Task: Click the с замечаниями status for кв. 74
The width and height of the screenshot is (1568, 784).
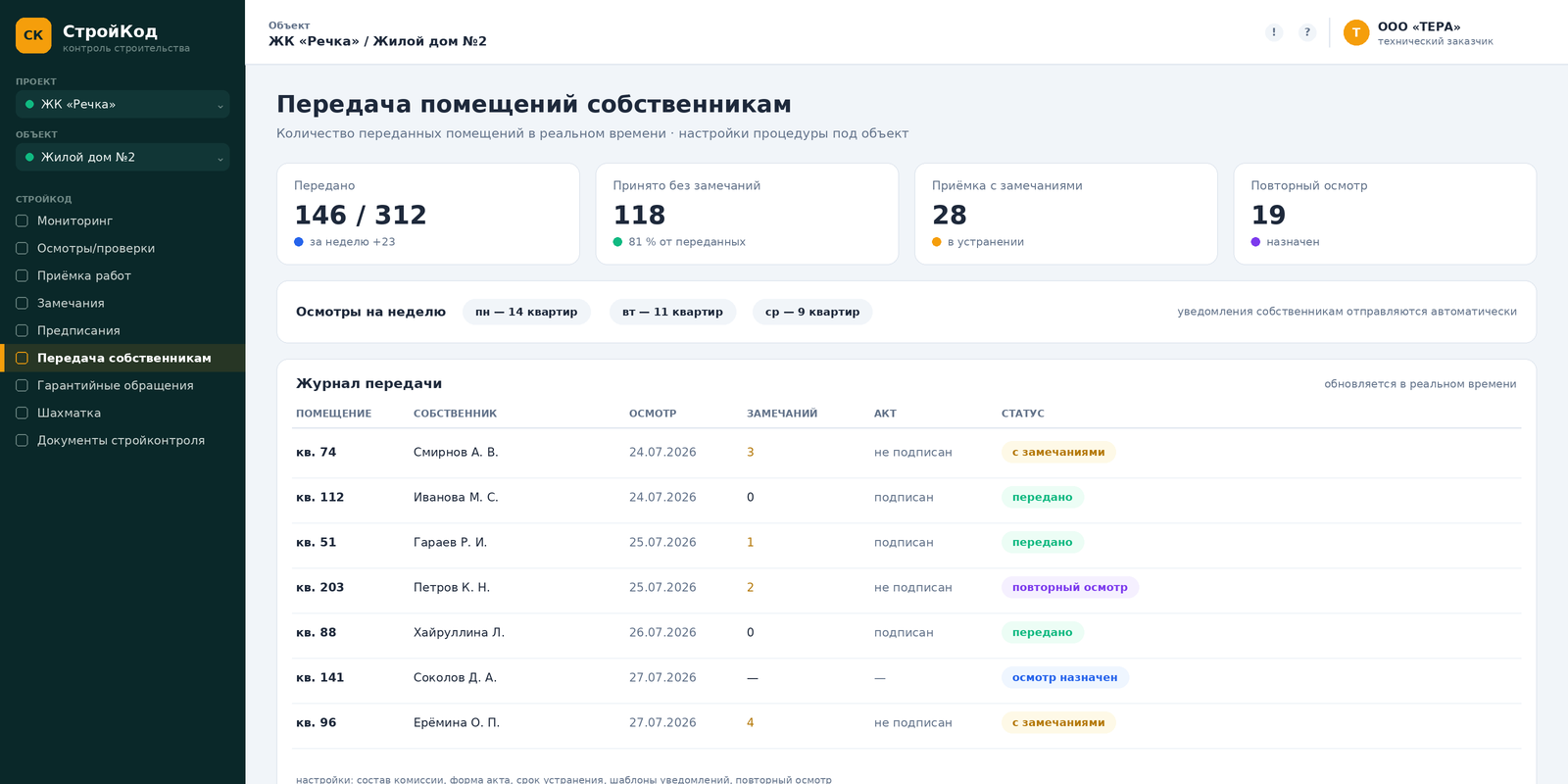Action: pos(1058,452)
